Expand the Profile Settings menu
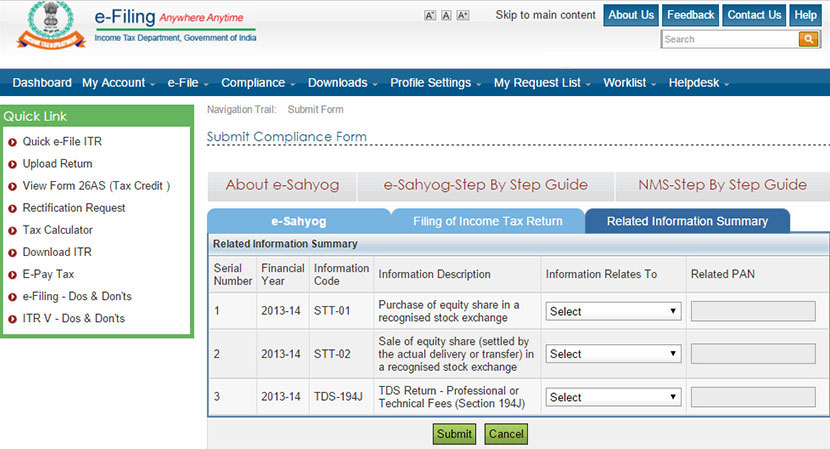Screen dimensions: 830x449 coord(436,83)
